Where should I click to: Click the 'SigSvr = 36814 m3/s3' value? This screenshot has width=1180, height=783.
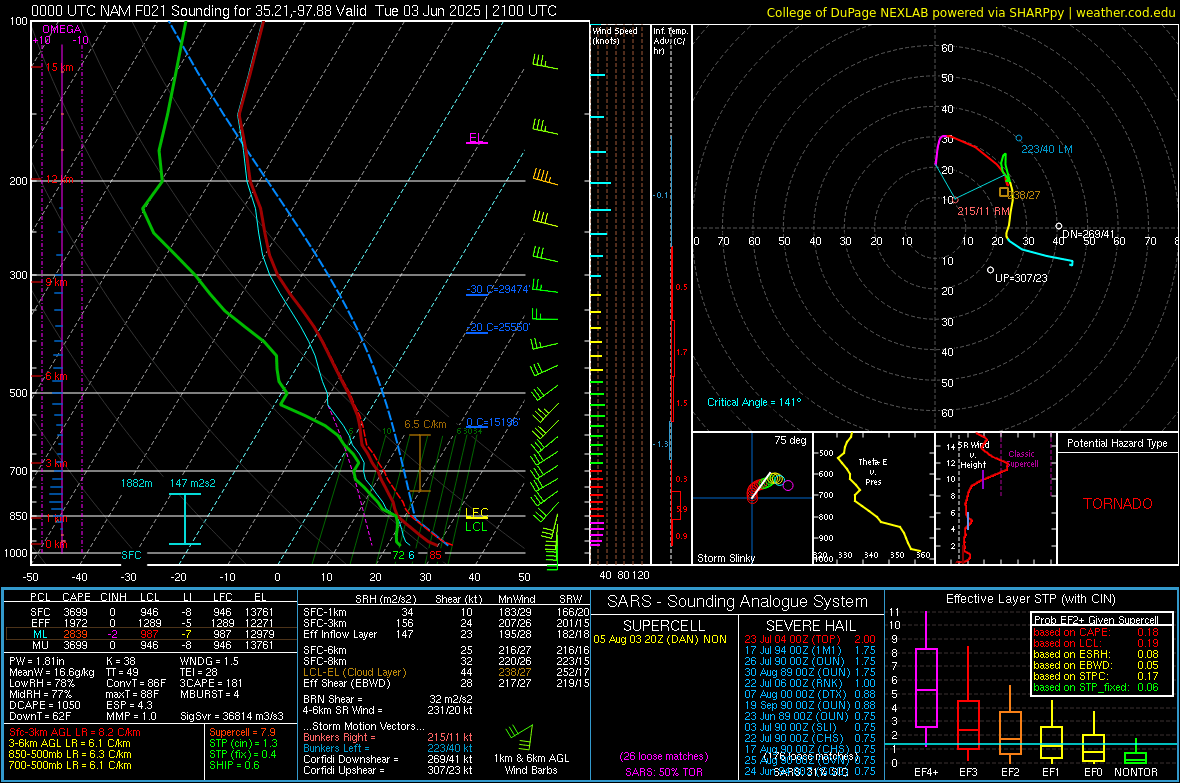[232, 716]
